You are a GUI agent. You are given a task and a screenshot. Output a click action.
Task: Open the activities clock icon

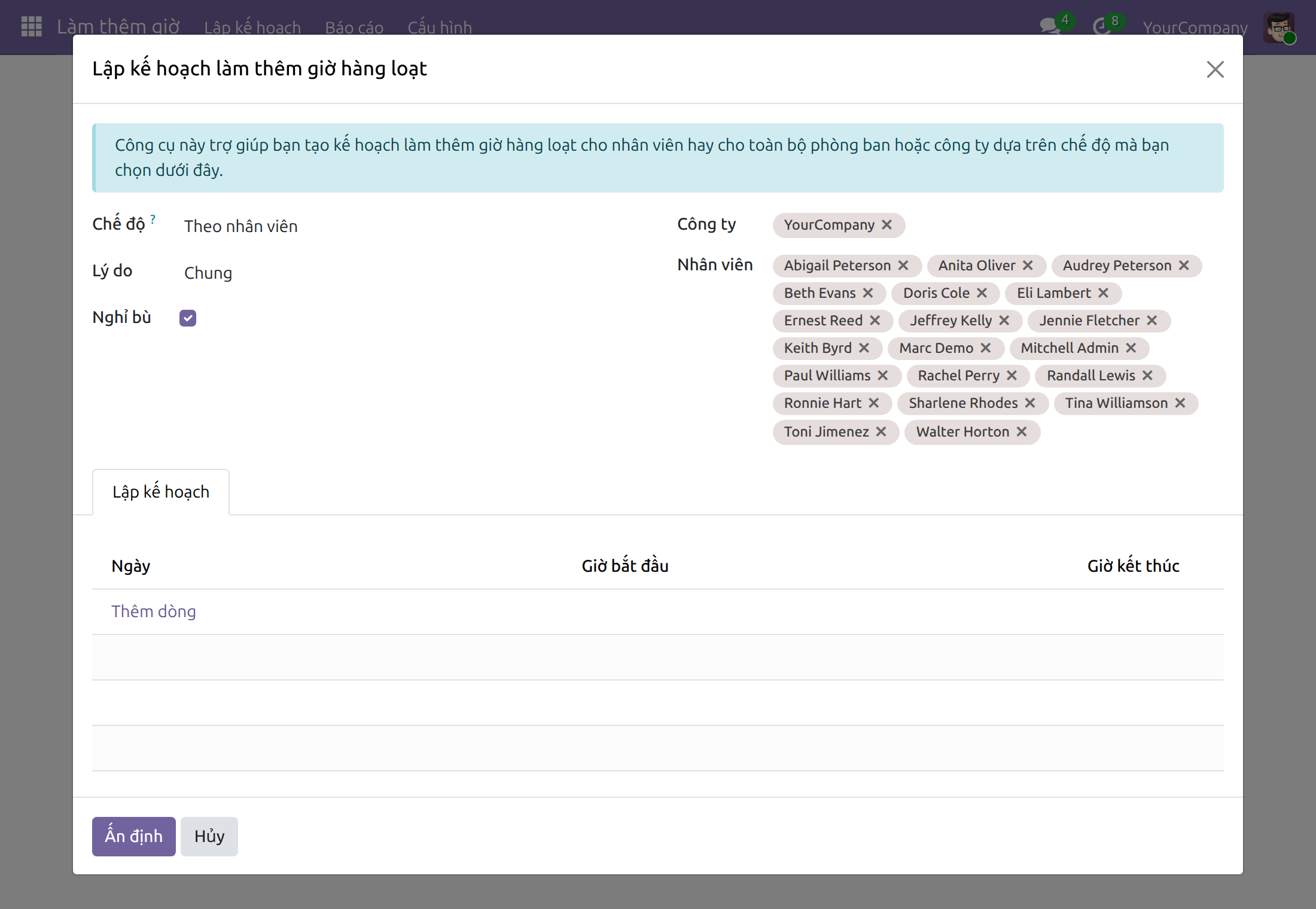1101,27
